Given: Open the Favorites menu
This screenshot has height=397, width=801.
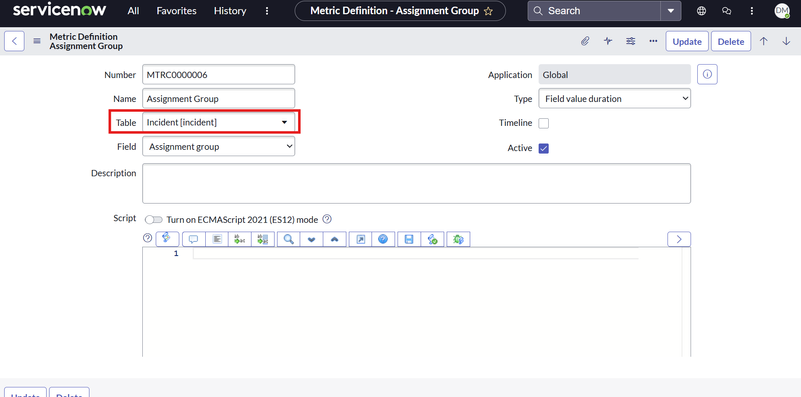Looking at the screenshot, I should click(x=176, y=11).
